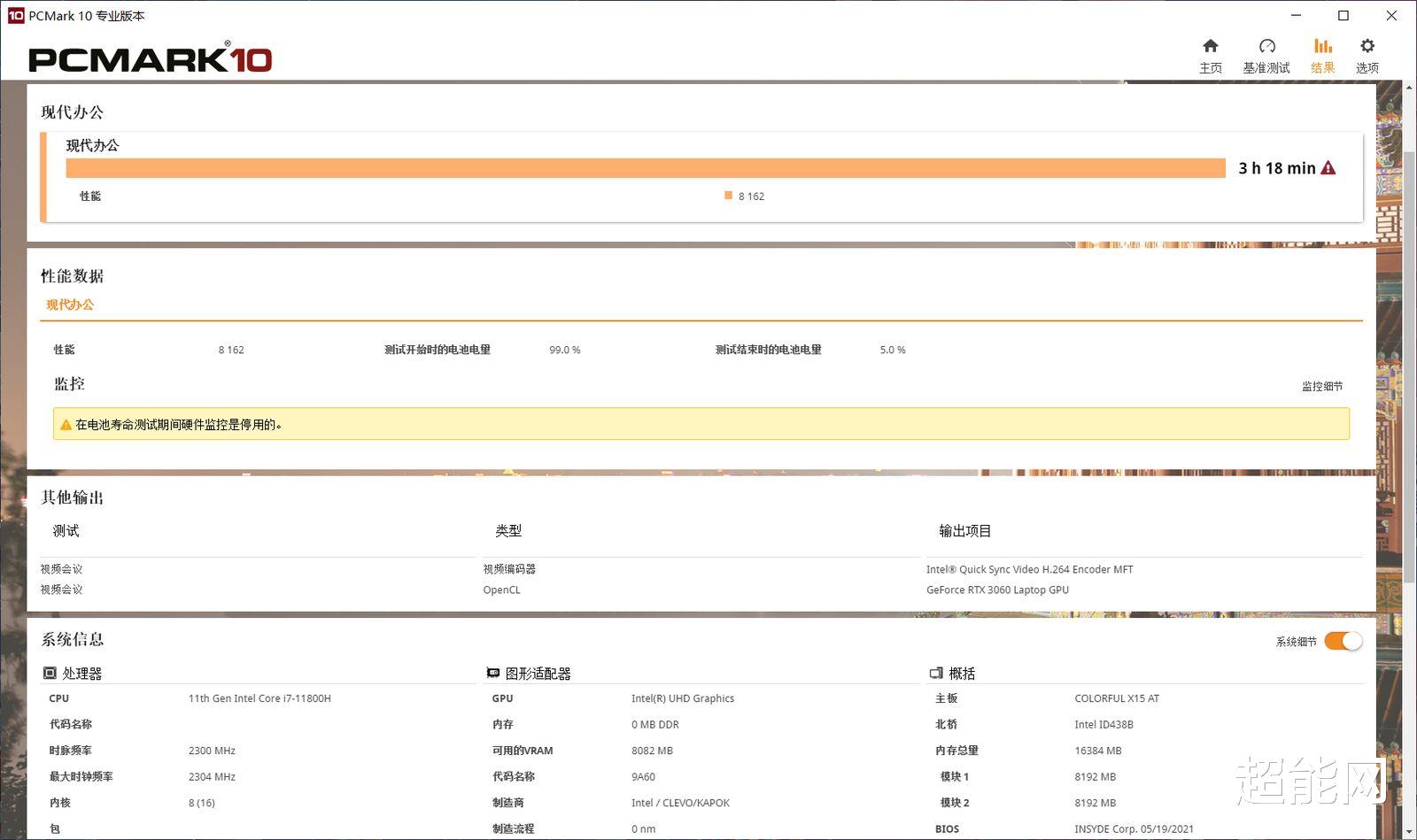The height and width of the screenshot is (840, 1417).
Task: Open 选项 settings gear
Action: pos(1367,56)
